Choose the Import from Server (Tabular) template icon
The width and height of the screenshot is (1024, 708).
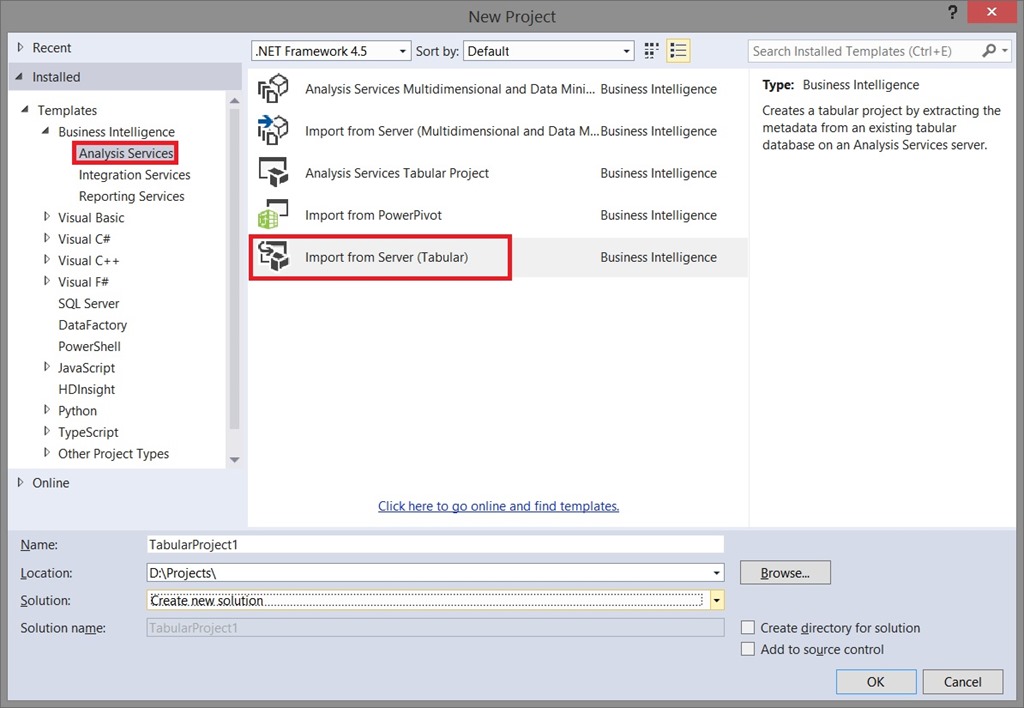point(273,256)
